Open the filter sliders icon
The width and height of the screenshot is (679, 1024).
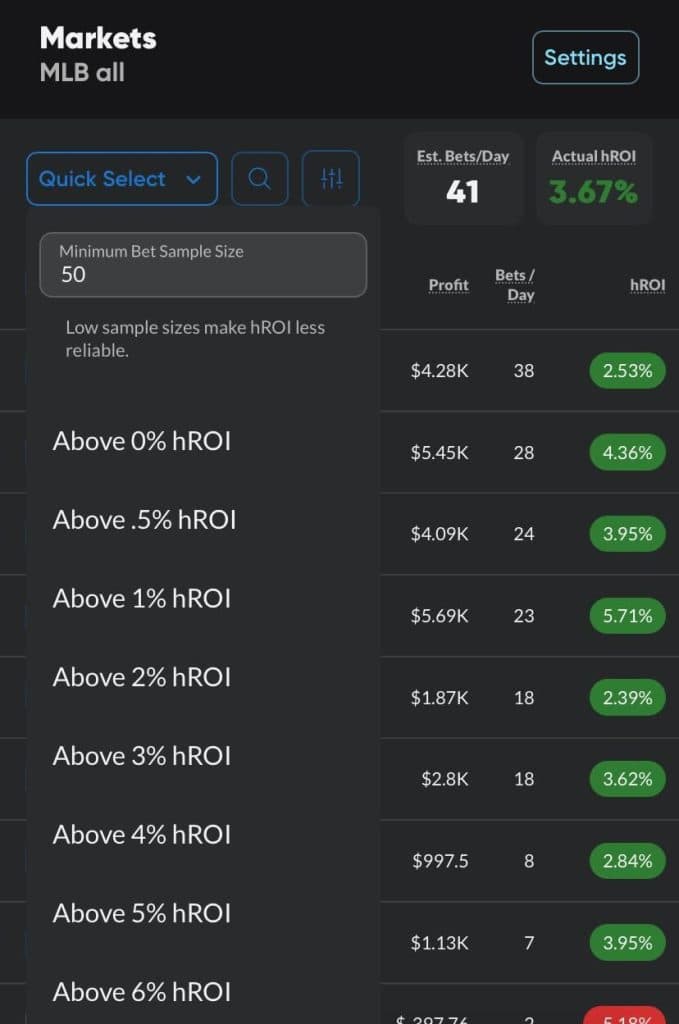coord(331,179)
